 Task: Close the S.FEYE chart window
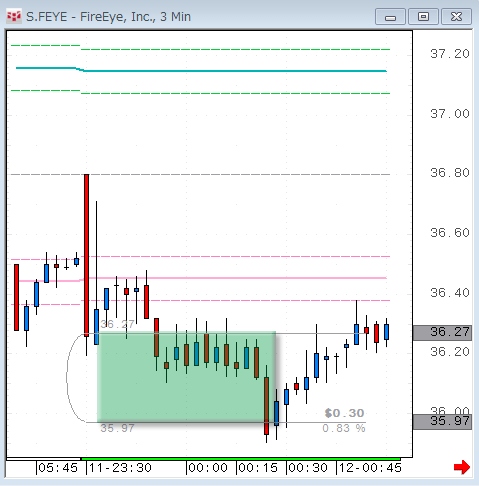456,17
